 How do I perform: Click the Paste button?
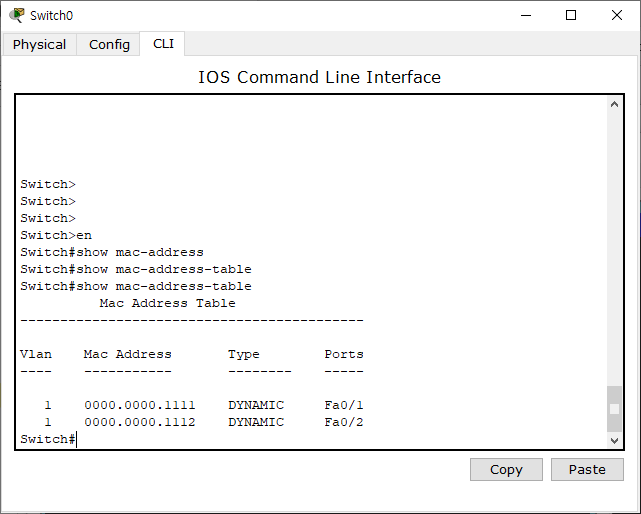point(587,469)
